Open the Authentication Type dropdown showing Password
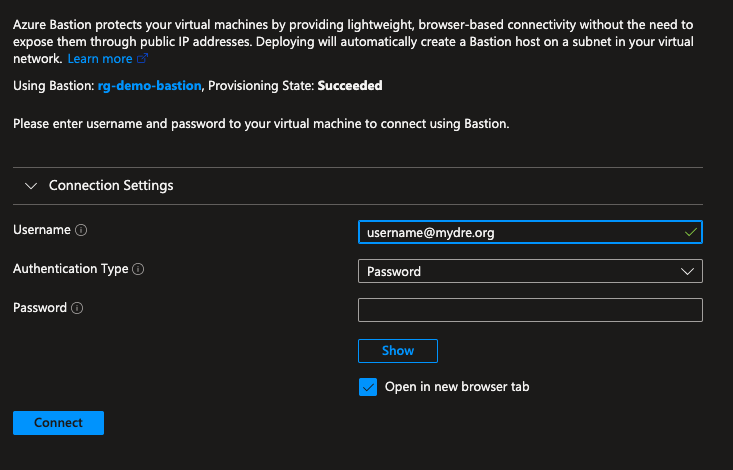This screenshot has height=470, width=733. click(x=530, y=271)
